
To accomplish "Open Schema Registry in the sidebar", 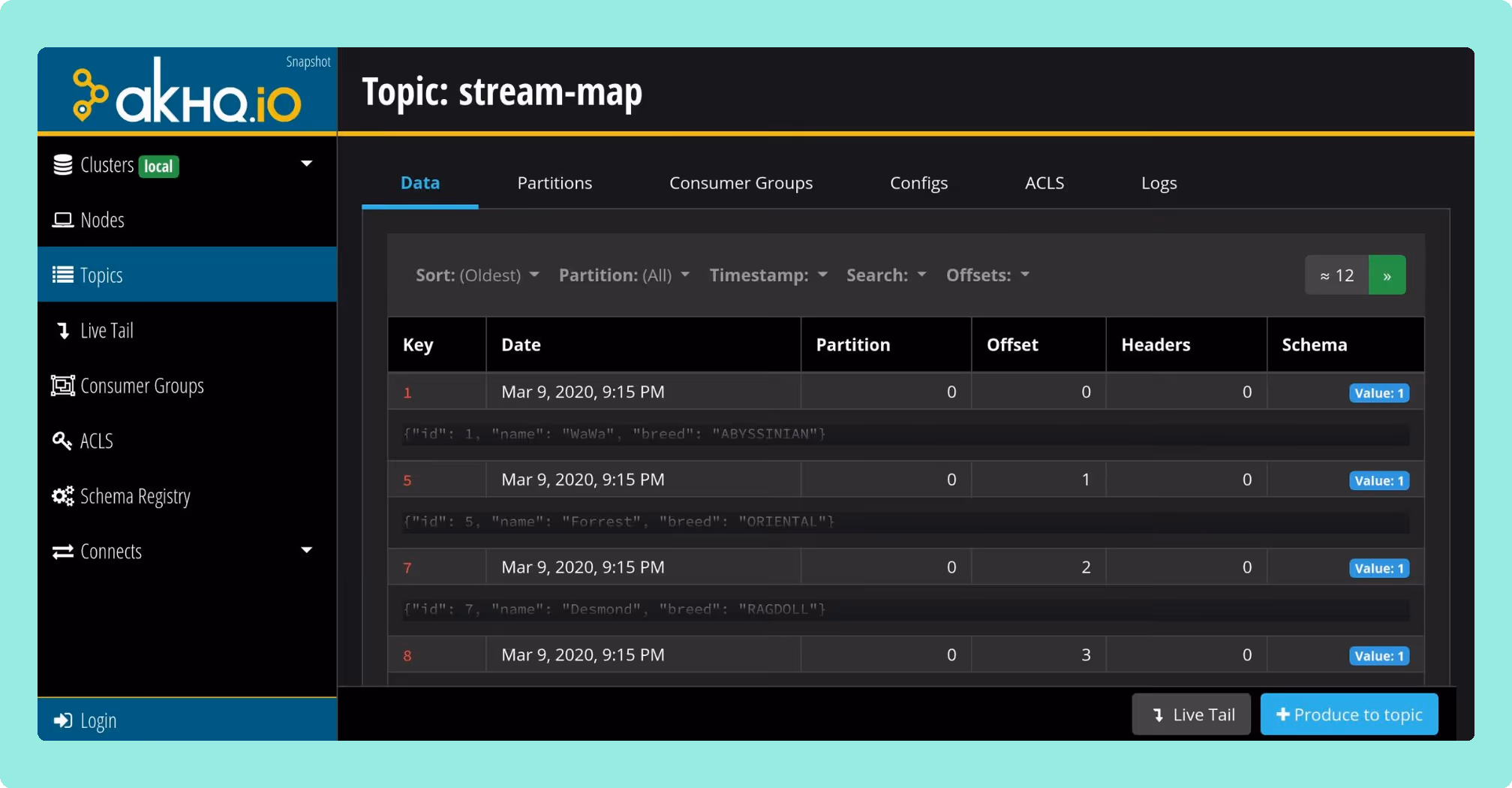I will (187, 496).
